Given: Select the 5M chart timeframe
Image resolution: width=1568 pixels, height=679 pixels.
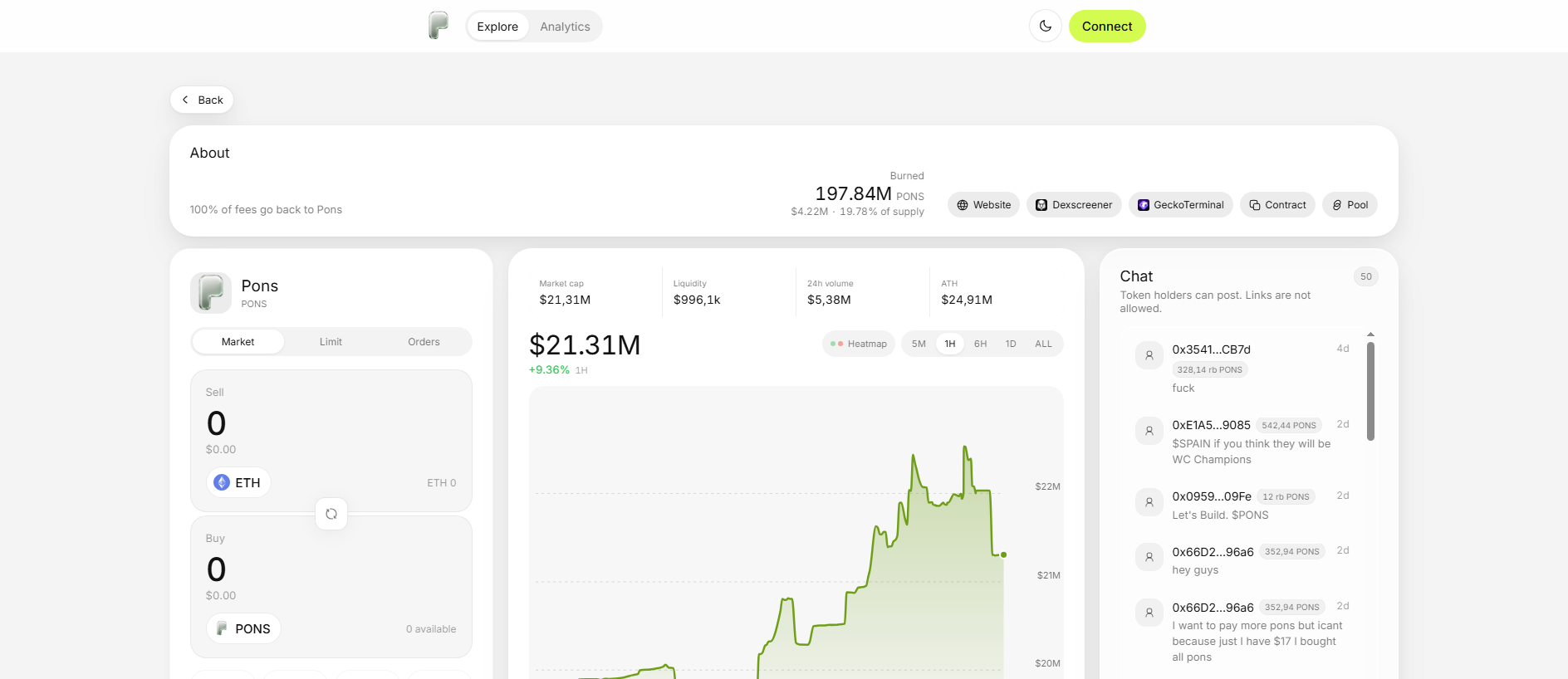Looking at the screenshot, I should [x=919, y=344].
